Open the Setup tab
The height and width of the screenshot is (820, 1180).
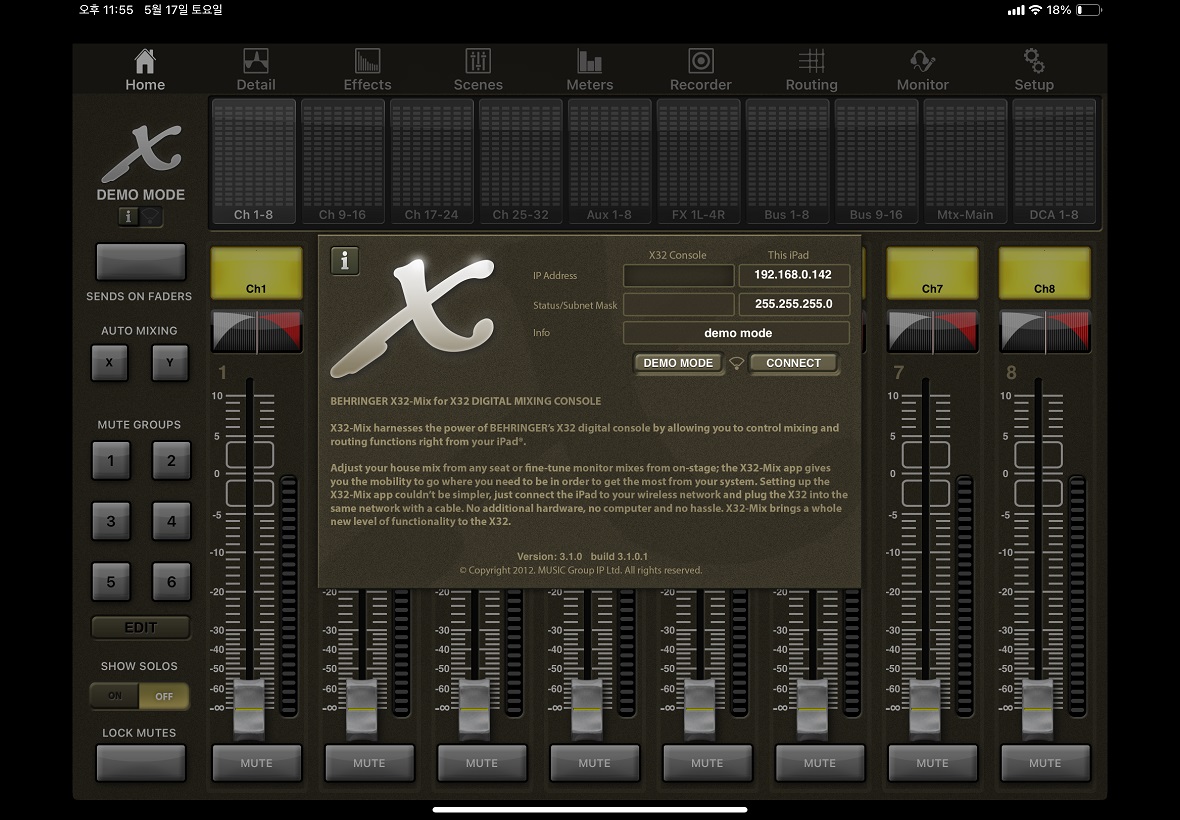[1034, 70]
